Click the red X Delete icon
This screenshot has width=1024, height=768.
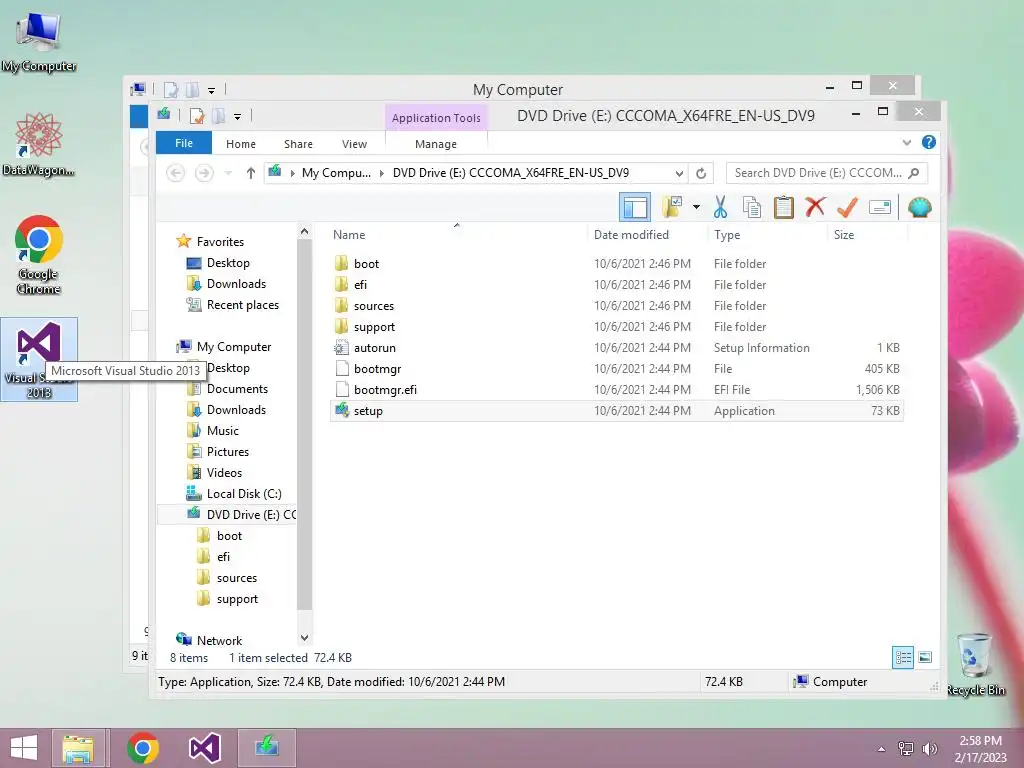[x=815, y=208]
